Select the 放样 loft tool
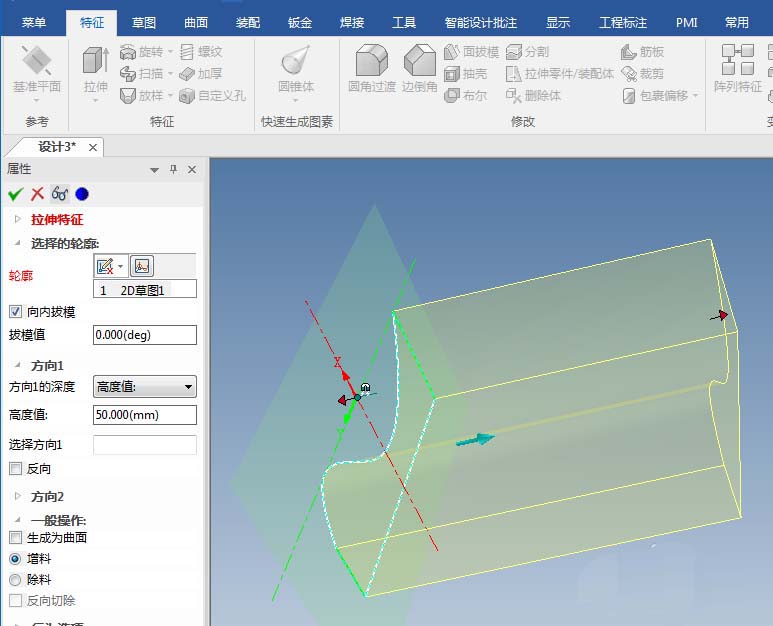The image size is (773, 626). click(x=141, y=95)
